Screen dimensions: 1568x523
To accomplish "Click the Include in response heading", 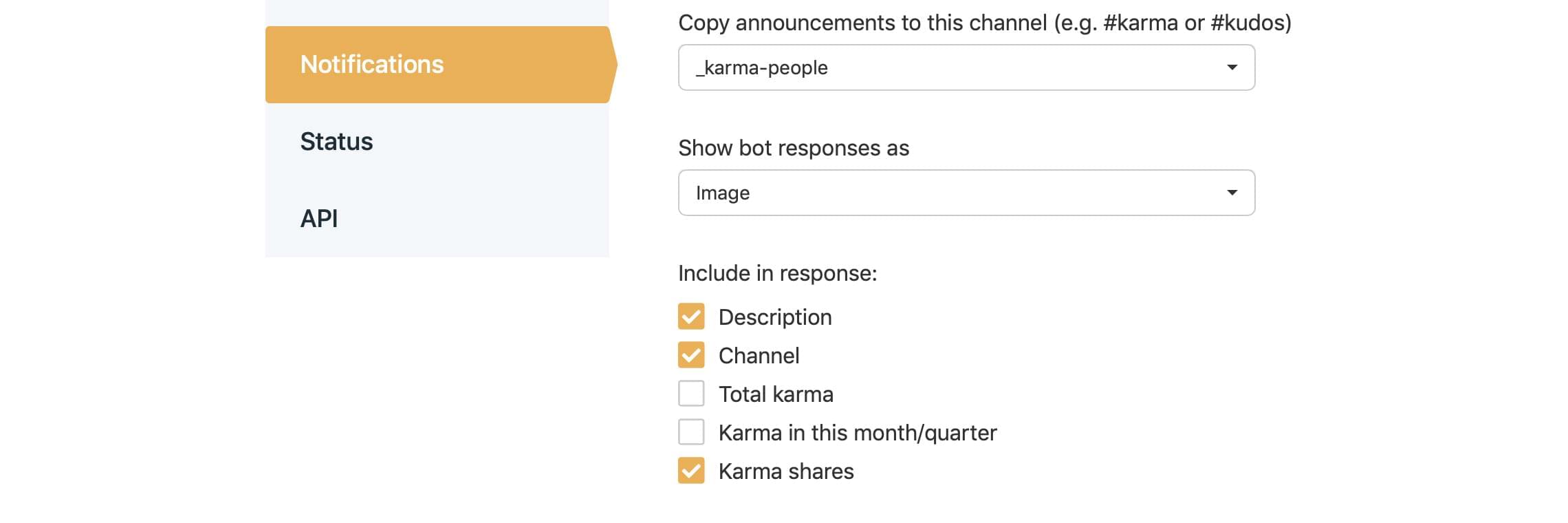I will [x=776, y=273].
